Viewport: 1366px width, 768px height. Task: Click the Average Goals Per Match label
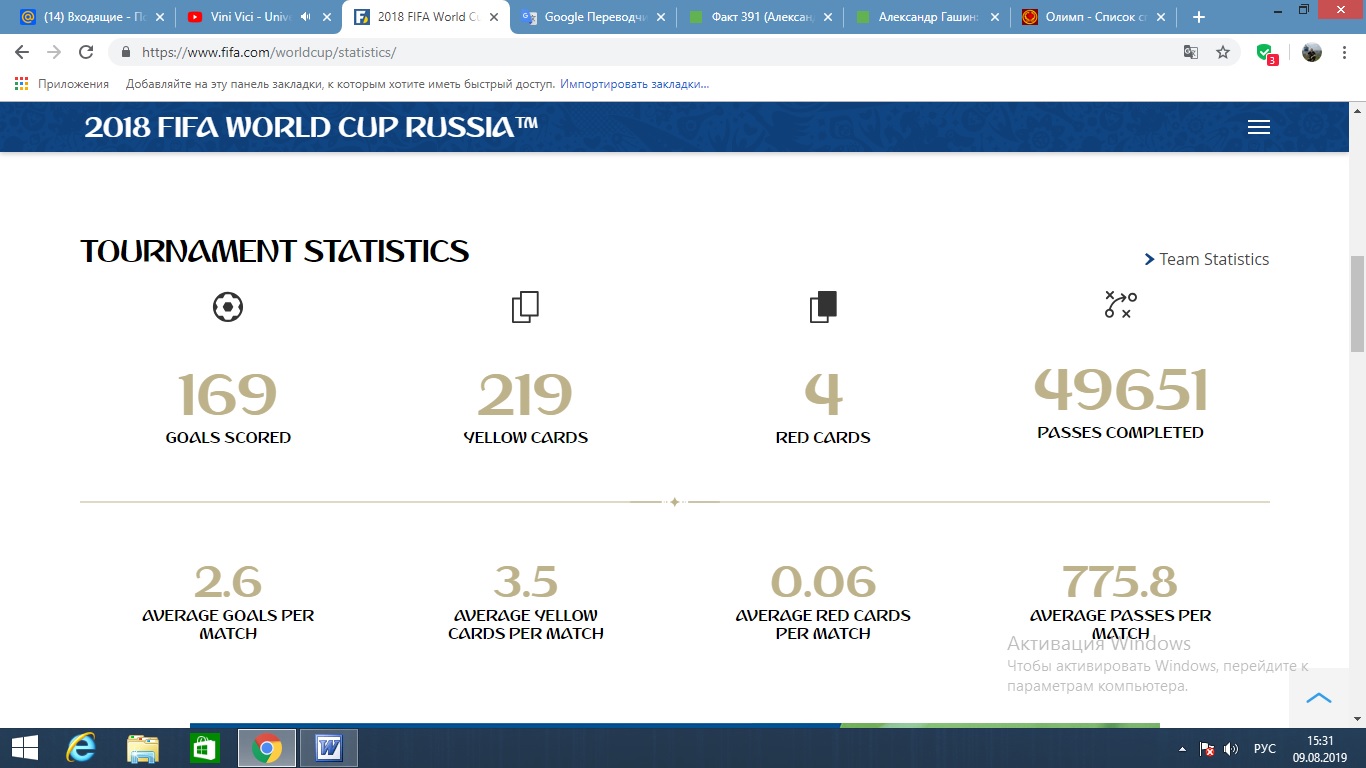pyautogui.click(x=228, y=624)
